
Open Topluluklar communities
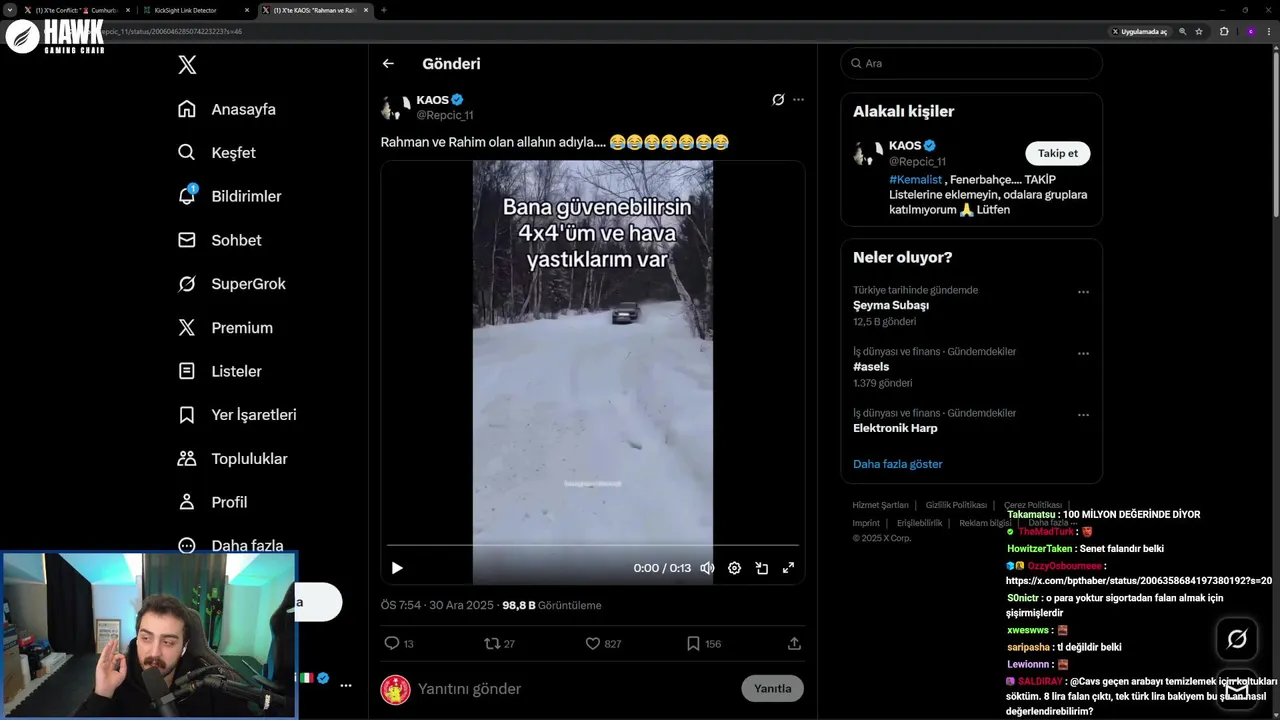[x=232, y=459]
